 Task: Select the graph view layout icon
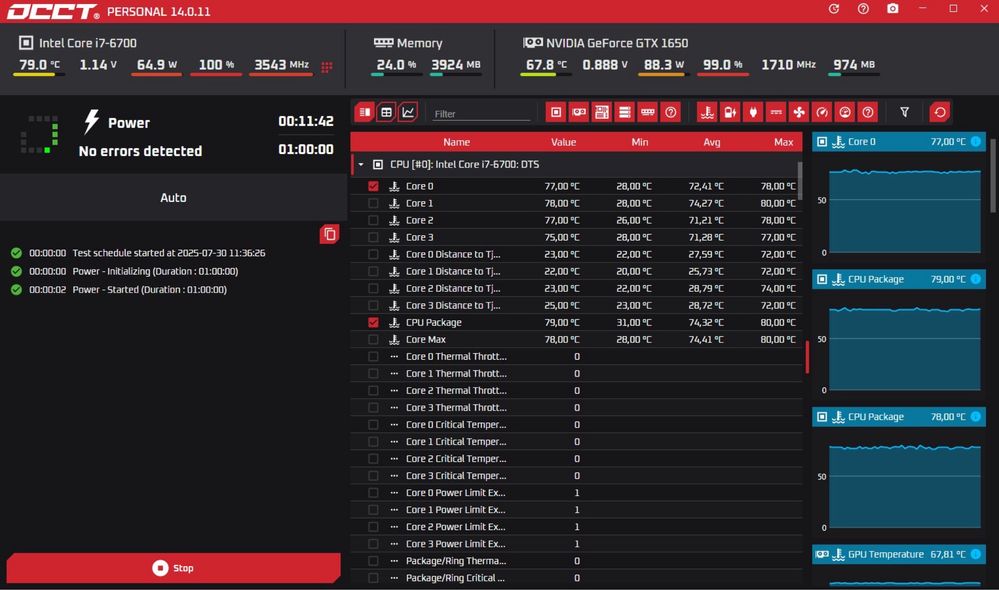(408, 112)
